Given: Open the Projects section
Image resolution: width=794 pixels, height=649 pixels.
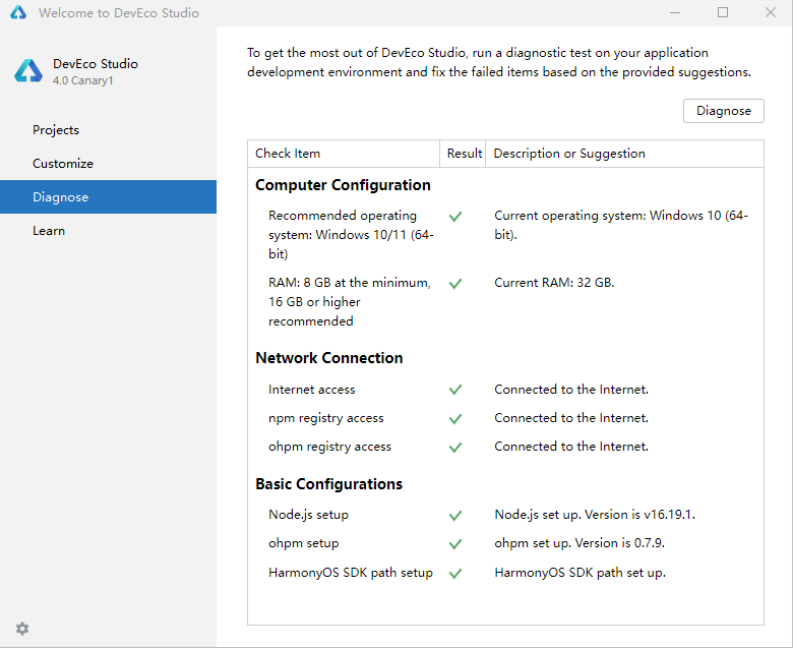Looking at the screenshot, I should click(x=108, y=130).
